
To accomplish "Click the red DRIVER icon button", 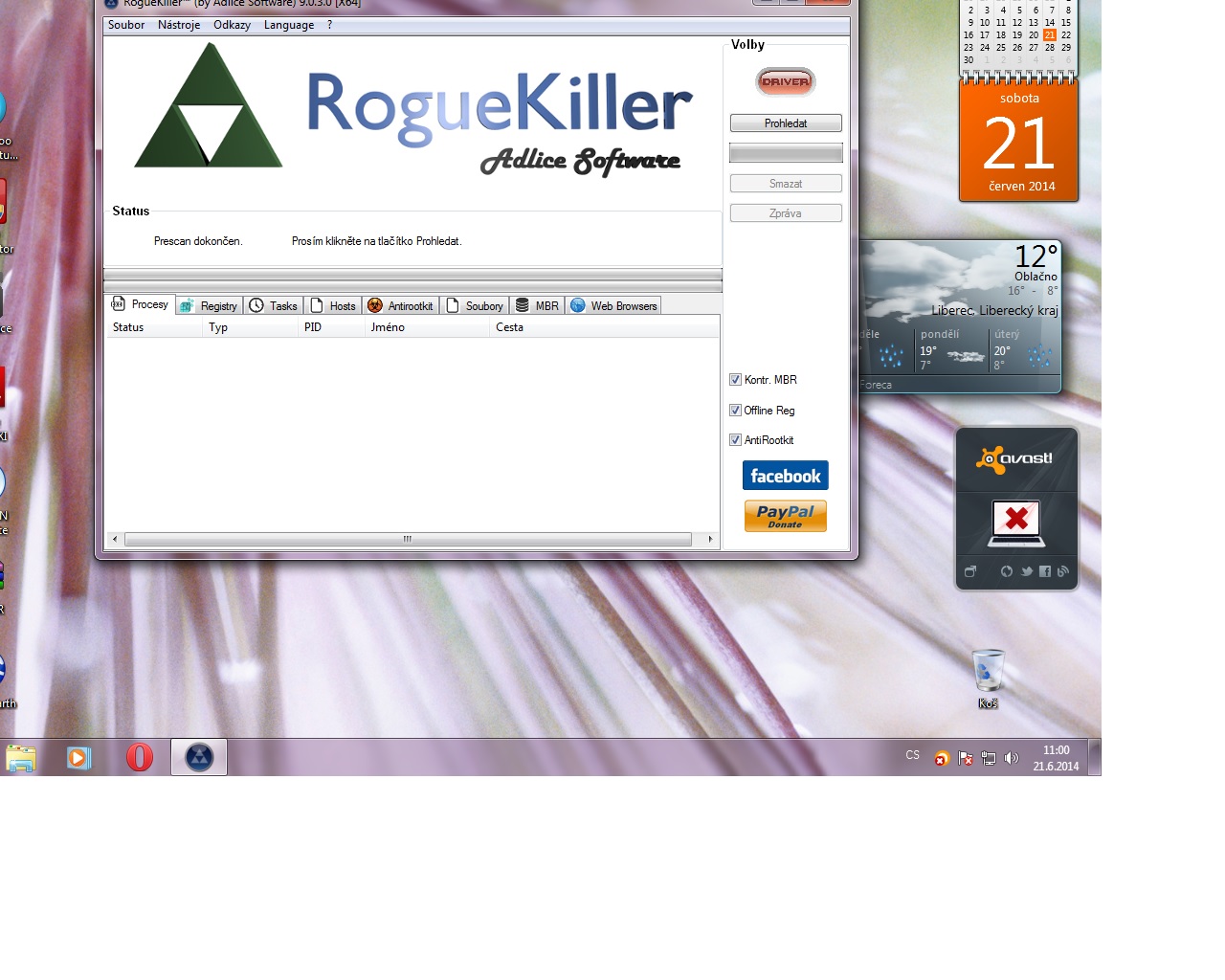I will pyautogui.click(x=786, y=81).
